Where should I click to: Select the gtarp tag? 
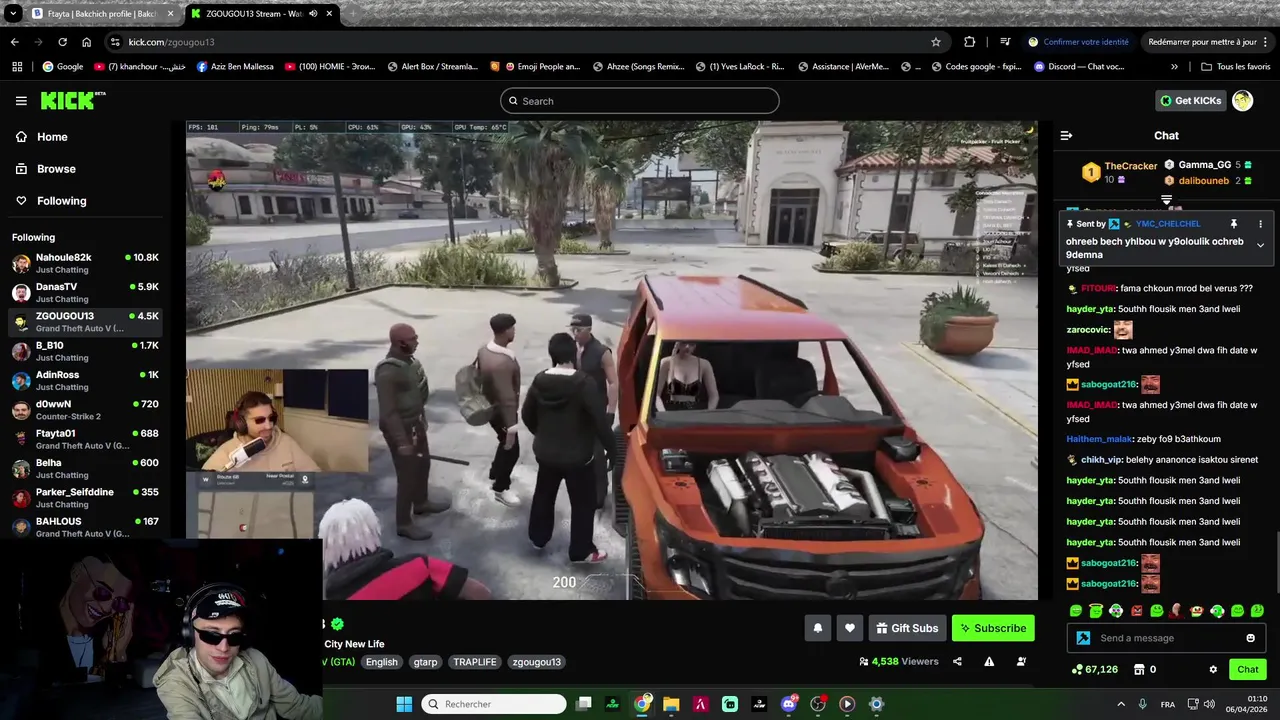coord(425,662)
